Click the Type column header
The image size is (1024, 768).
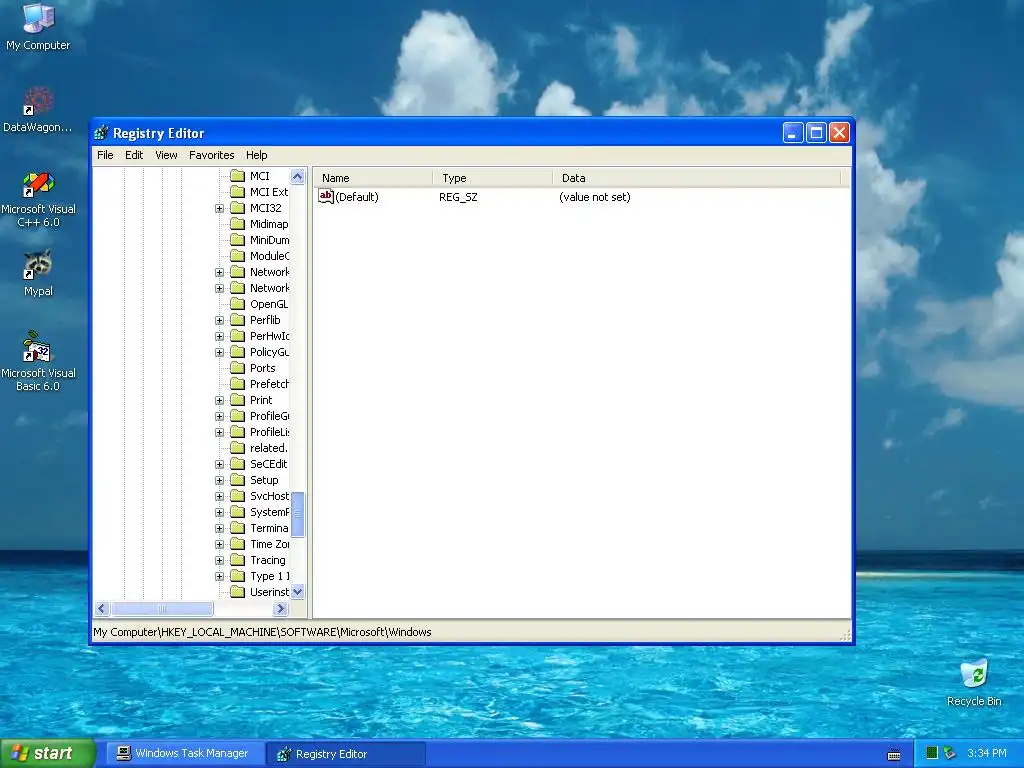tap(492, 178)
